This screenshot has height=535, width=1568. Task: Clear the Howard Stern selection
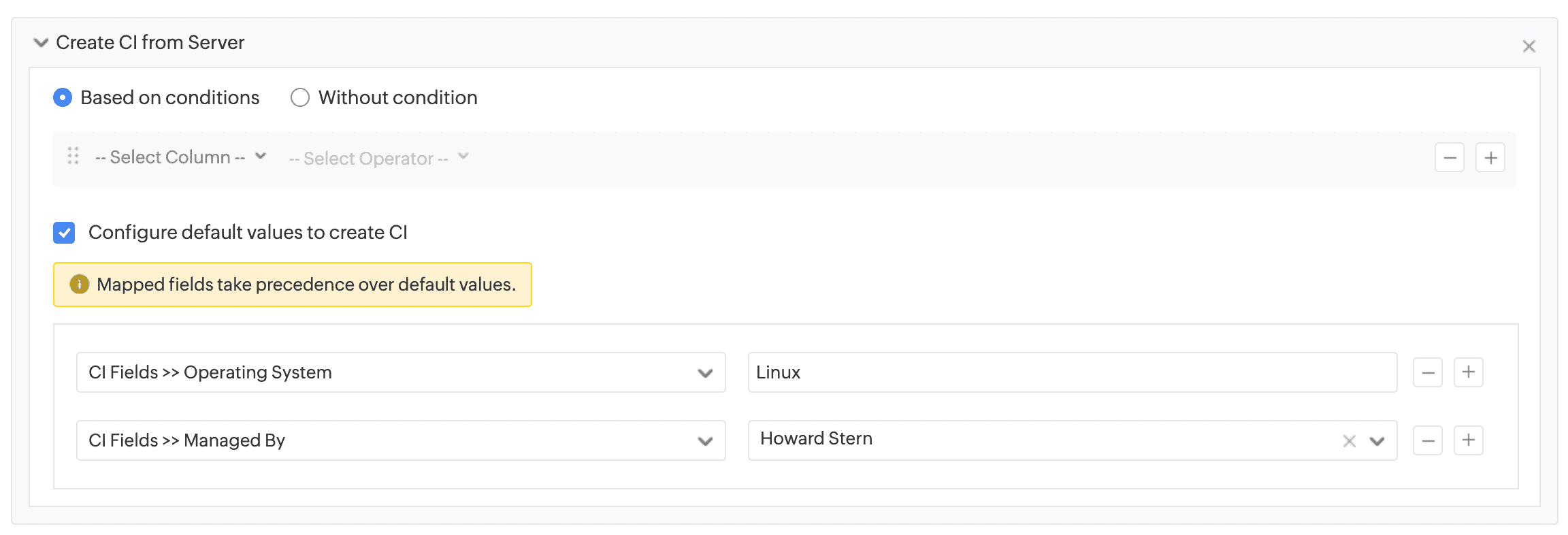click(x=1349, y=441)
